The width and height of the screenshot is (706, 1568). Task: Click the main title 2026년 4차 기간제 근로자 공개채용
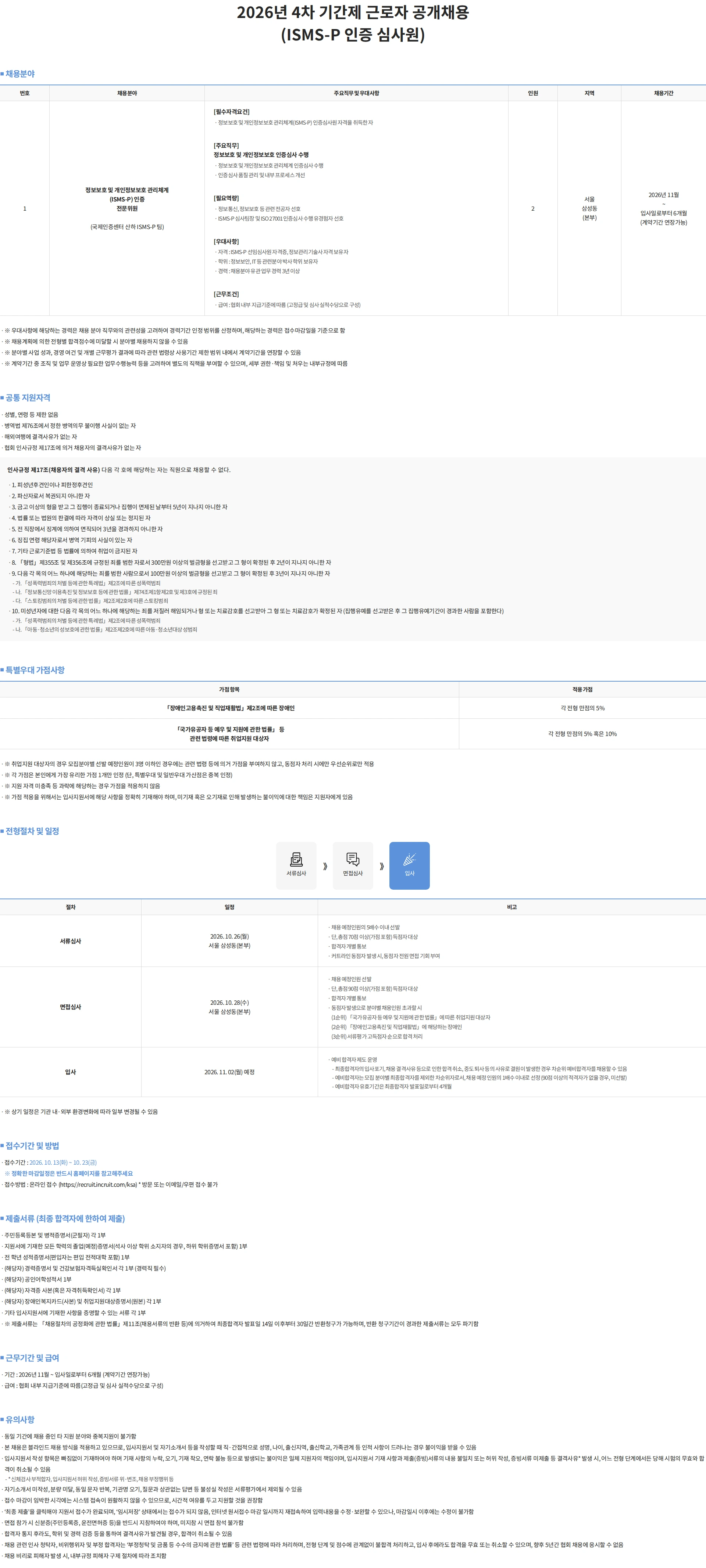pos(353,12)
